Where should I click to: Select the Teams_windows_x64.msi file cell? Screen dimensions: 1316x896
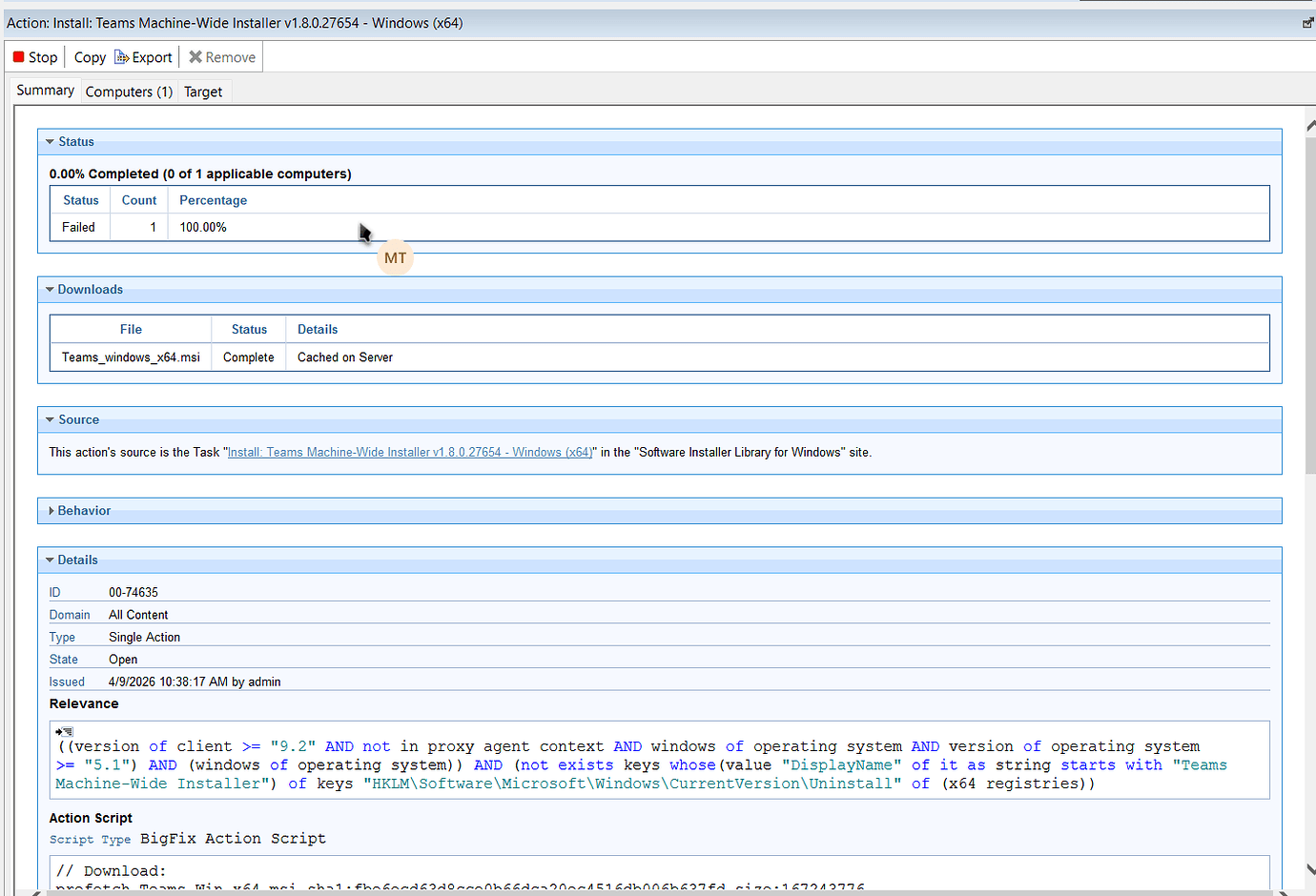pyautogui.click(x=131, y=357)
